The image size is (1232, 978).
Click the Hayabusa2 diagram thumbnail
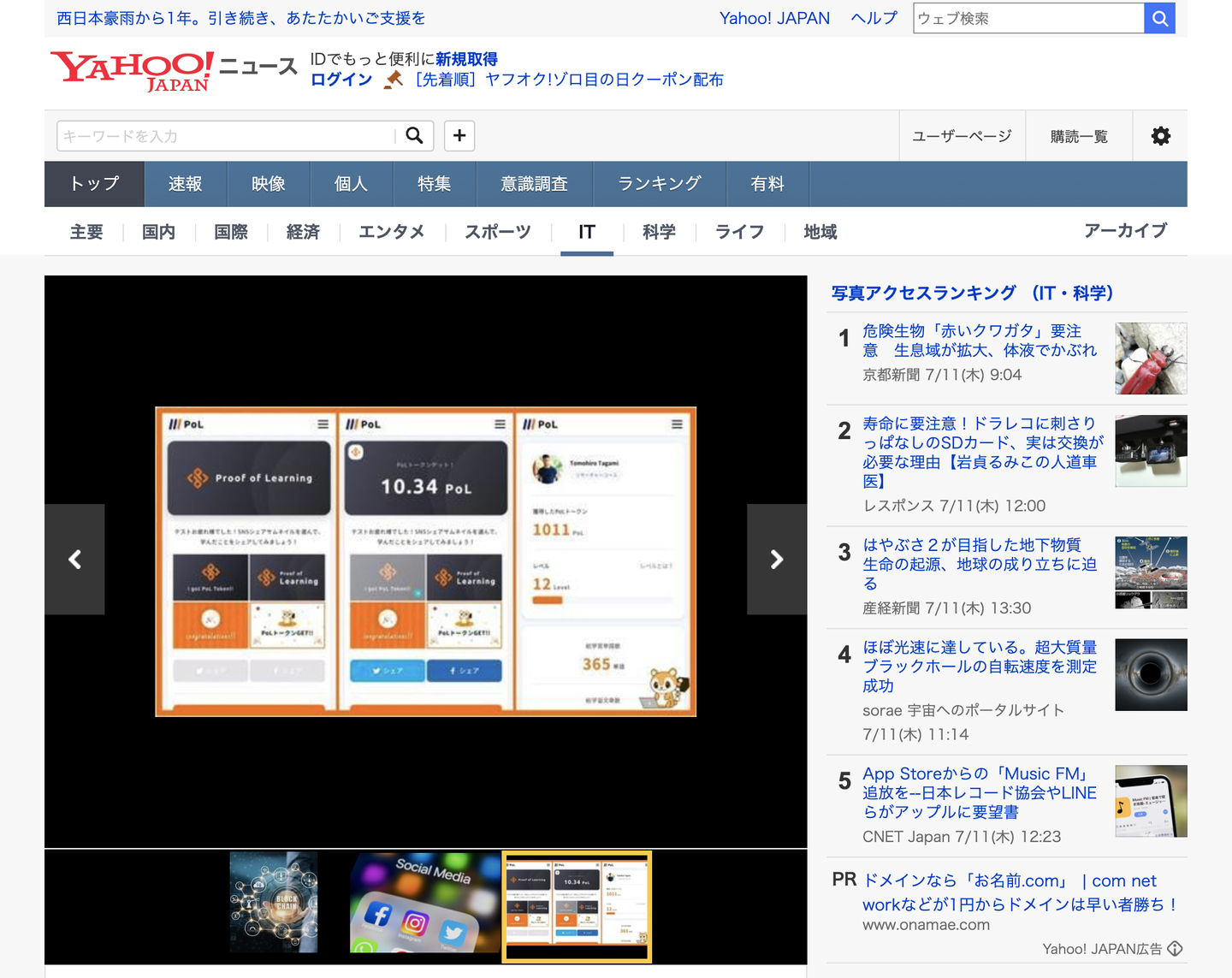1151,572
